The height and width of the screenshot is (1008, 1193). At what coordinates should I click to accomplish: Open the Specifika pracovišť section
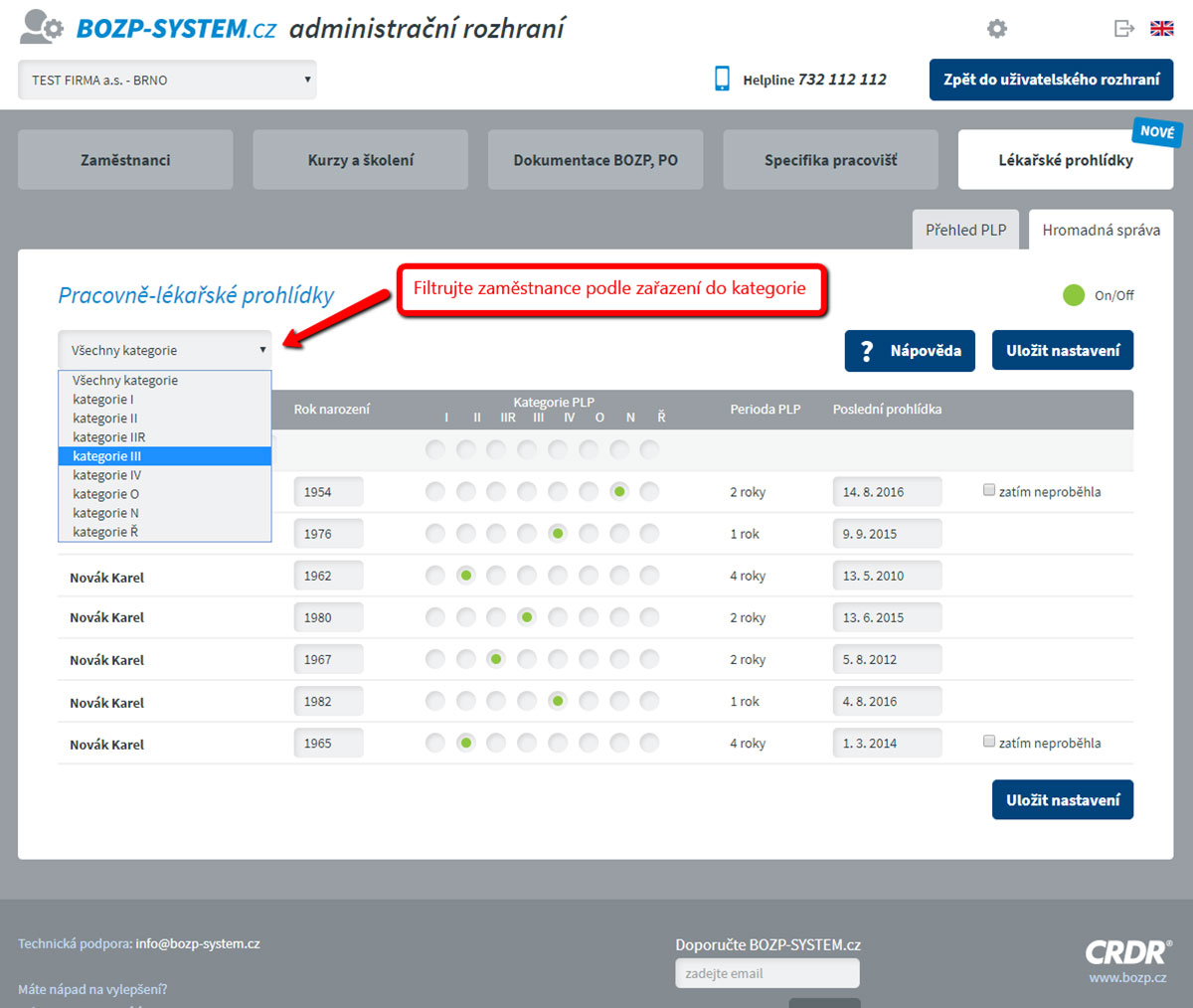pyautogui.click(x=830, y=160)
